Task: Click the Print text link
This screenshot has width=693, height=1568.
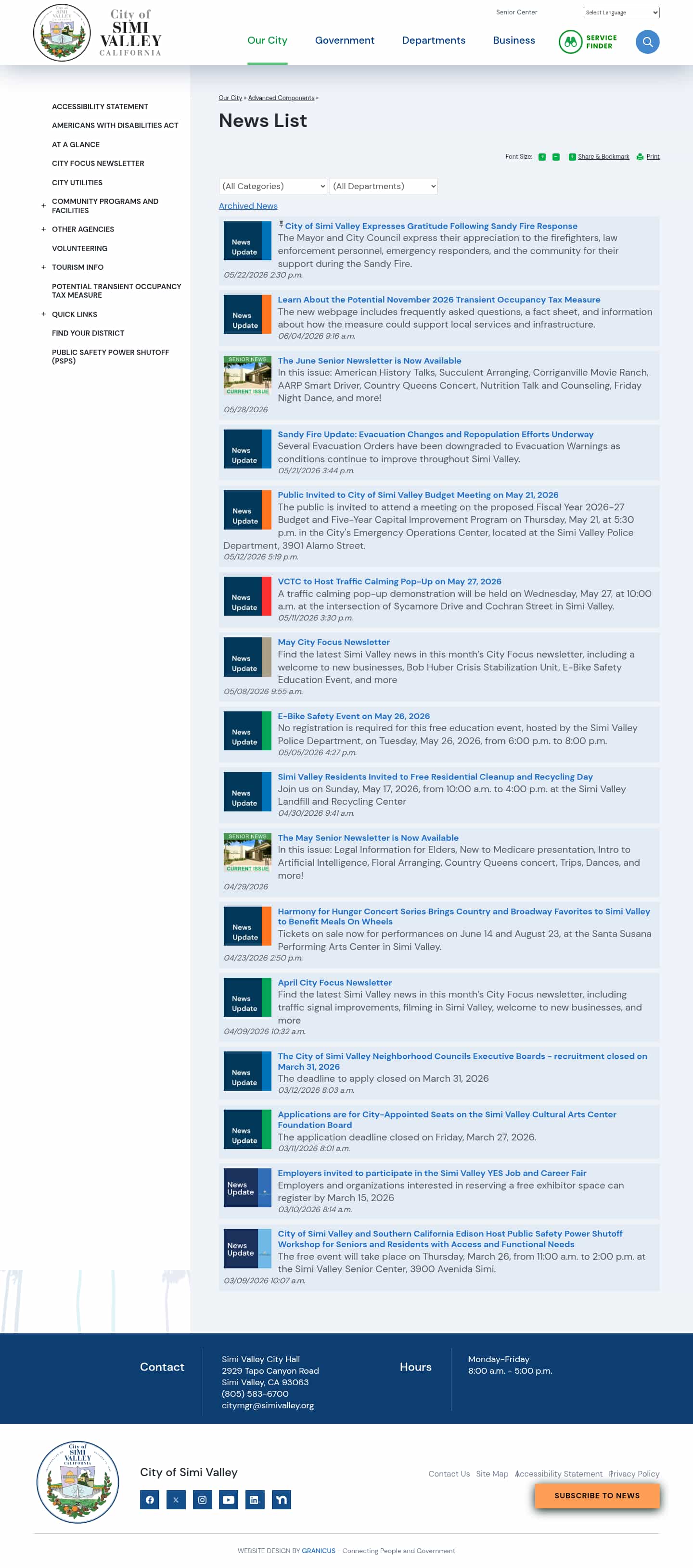Action: point(653,157)
